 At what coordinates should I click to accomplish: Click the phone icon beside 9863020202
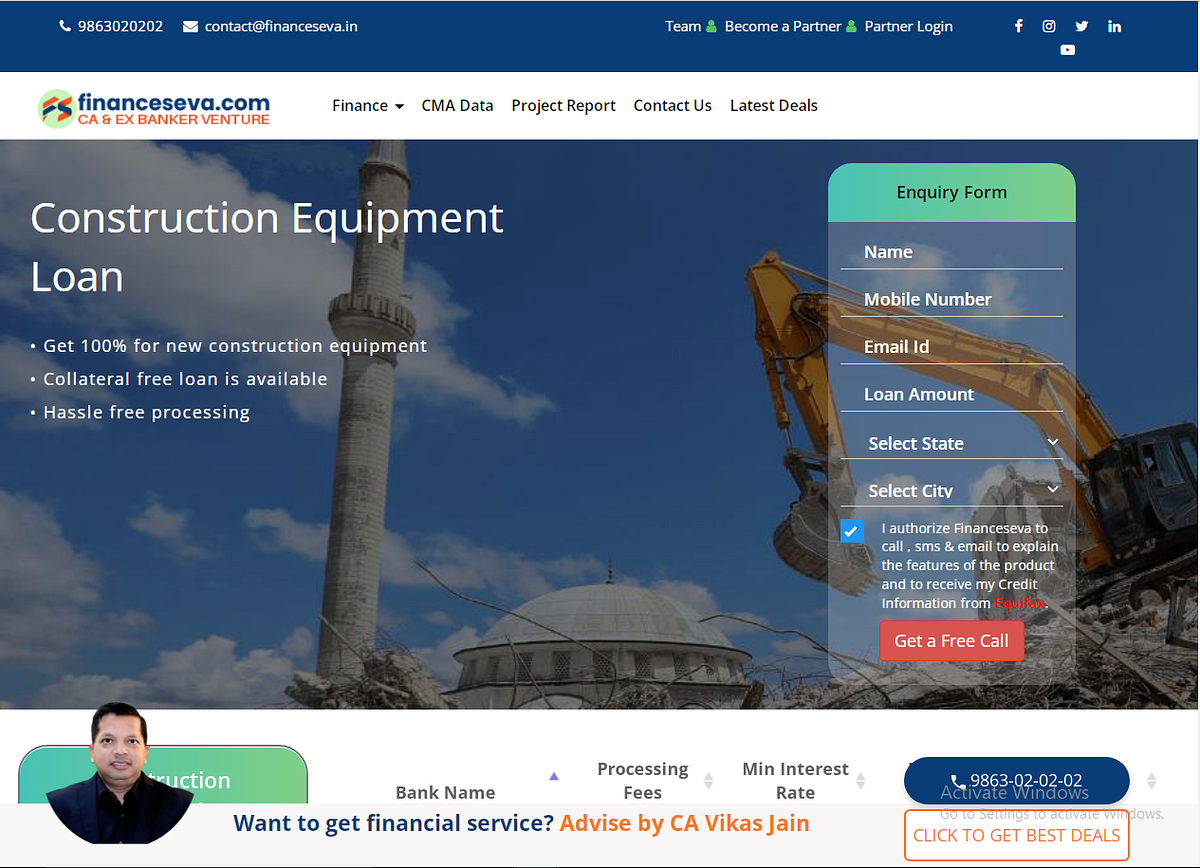(x=64, y=26)
